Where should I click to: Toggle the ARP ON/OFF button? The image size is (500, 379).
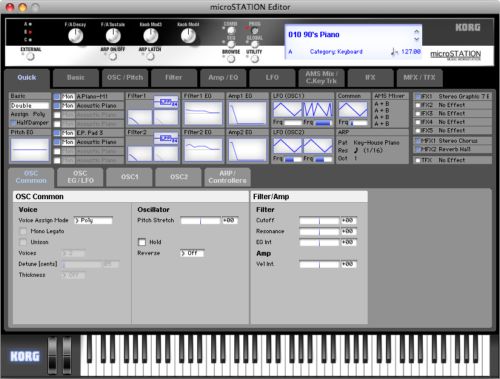coord(113,57)
